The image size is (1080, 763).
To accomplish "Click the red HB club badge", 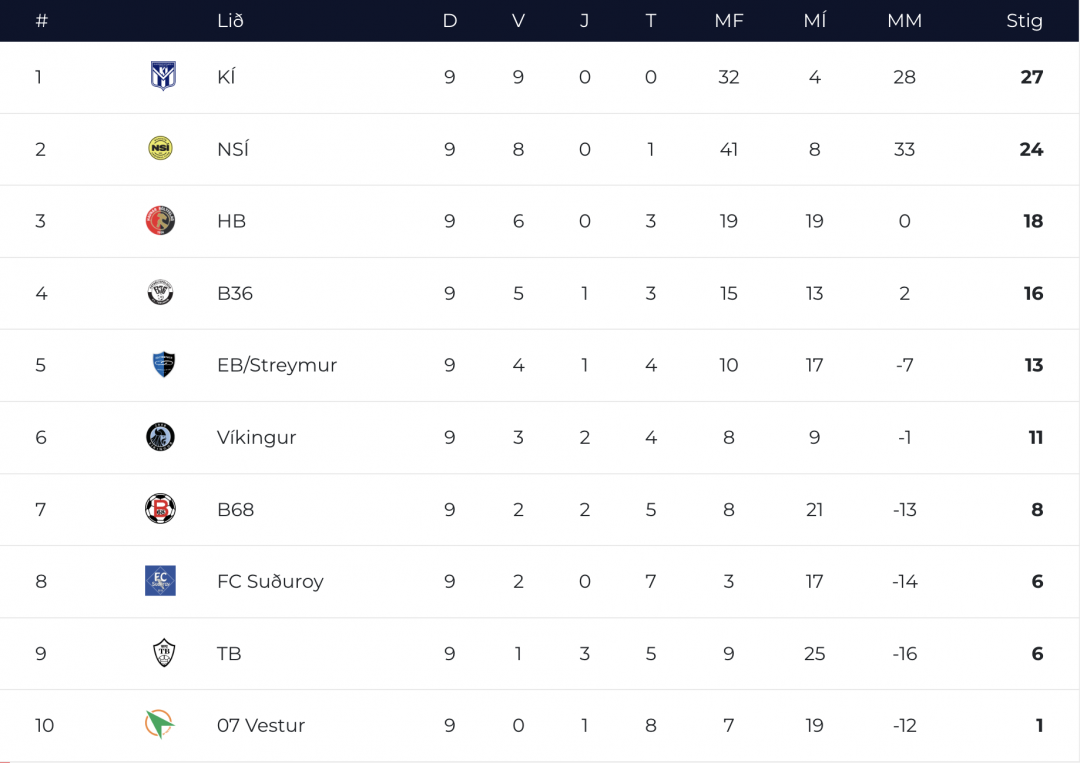I will click(x=160, y=220).
